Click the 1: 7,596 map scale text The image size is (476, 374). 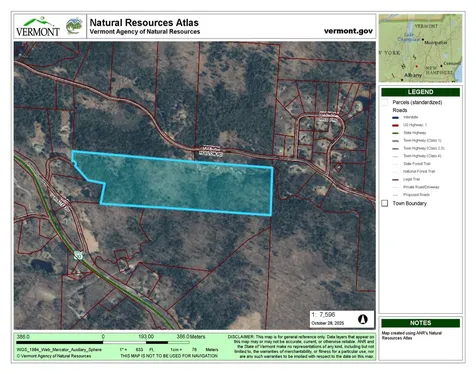point(323,315)
